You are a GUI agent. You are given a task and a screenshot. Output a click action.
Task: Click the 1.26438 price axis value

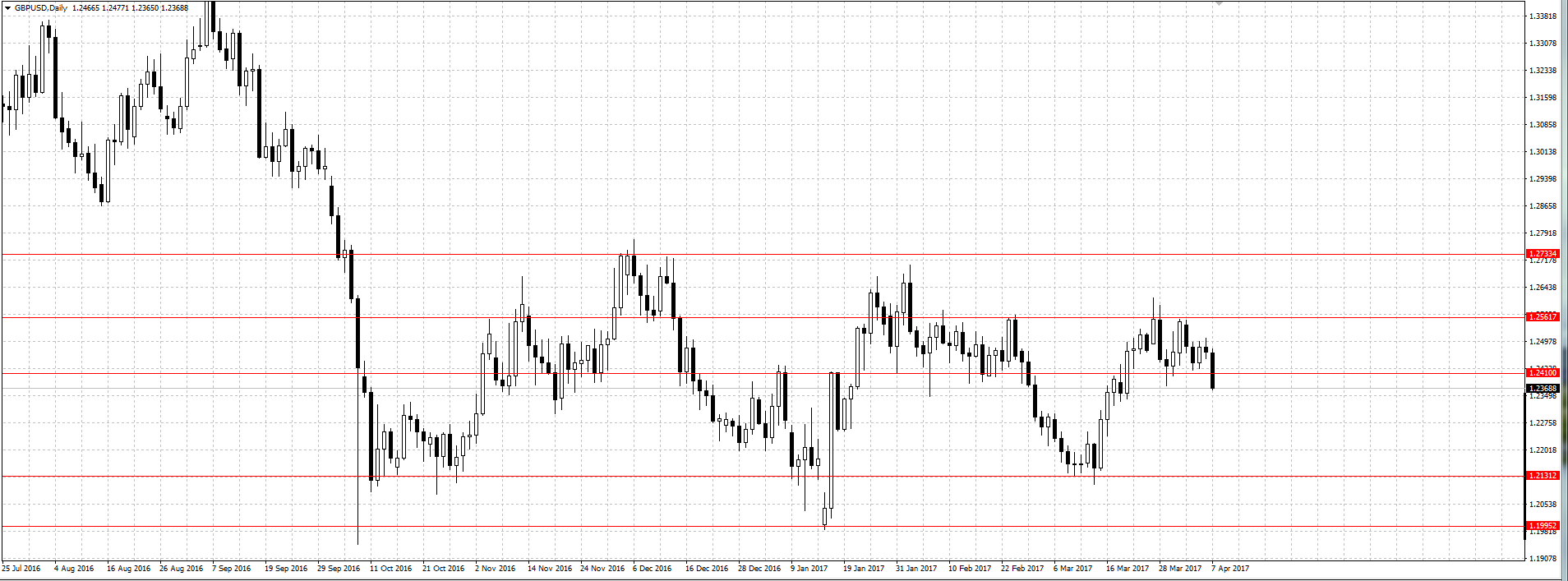click(1543, 288)
